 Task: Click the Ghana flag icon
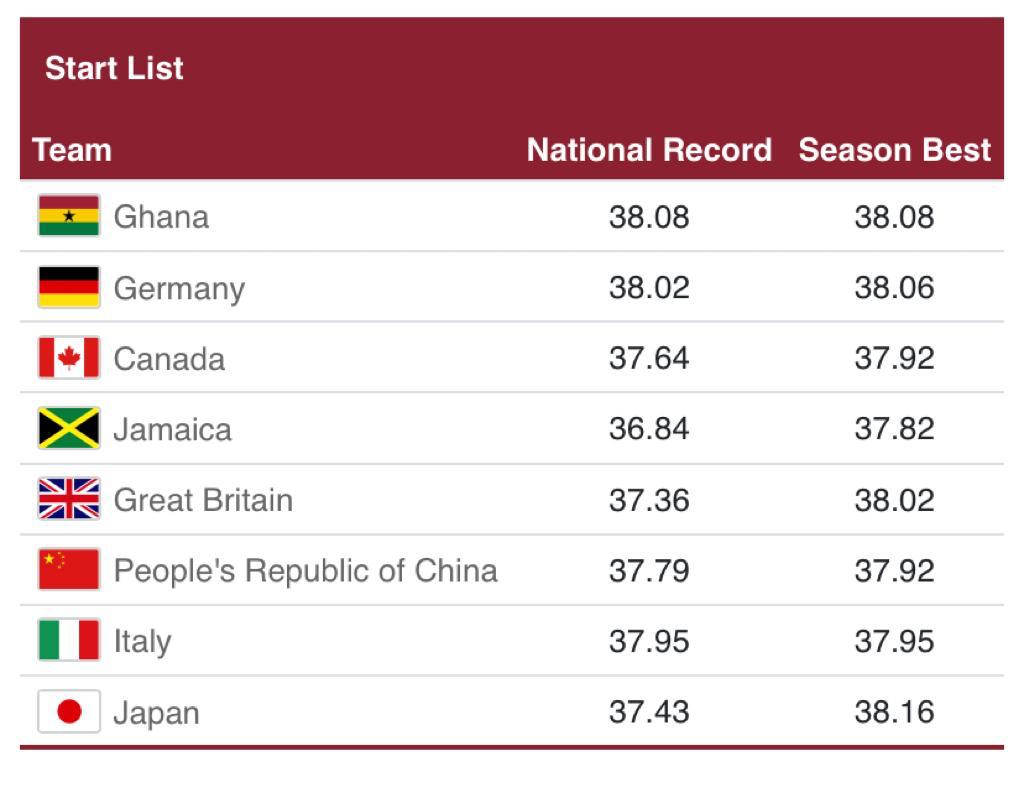coord(69,216)
